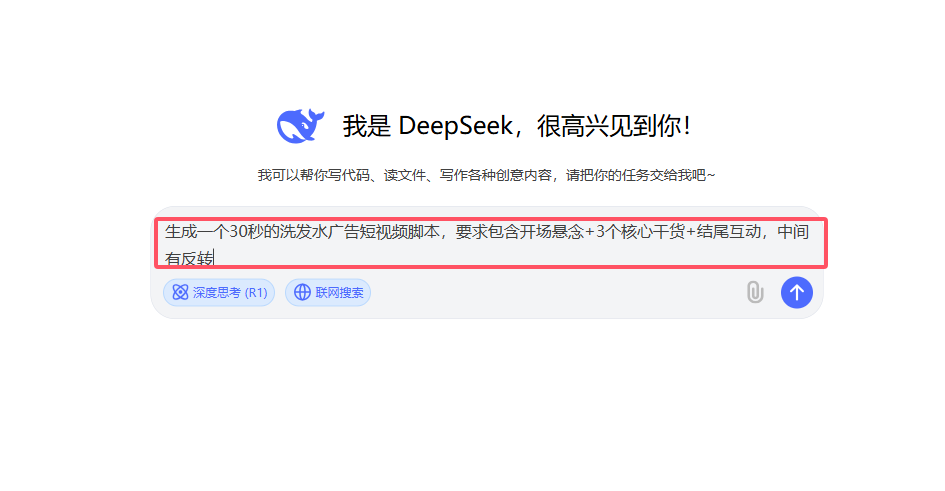The width and height of the screenshot is (945, 491).
Task: Click 结尾互动 in the prompt text
Action: pyautogui.click(x=729, y=232)
